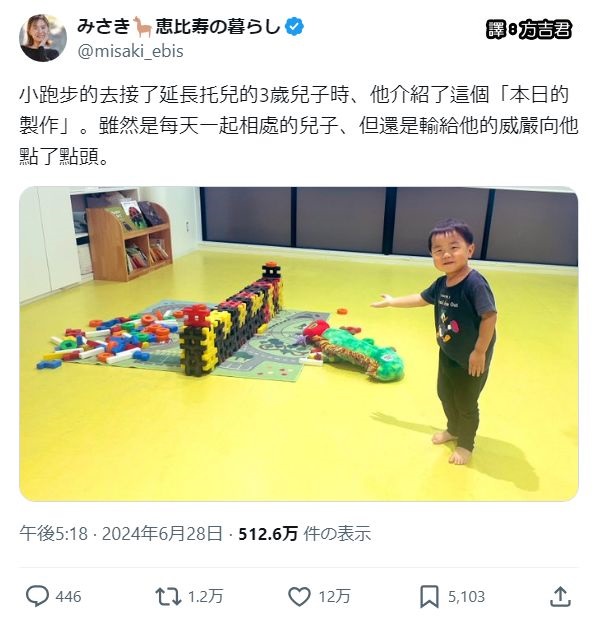The image size is (598, 625).
Task: Click the 1.2万 retweet count
Action: point(205,597)
